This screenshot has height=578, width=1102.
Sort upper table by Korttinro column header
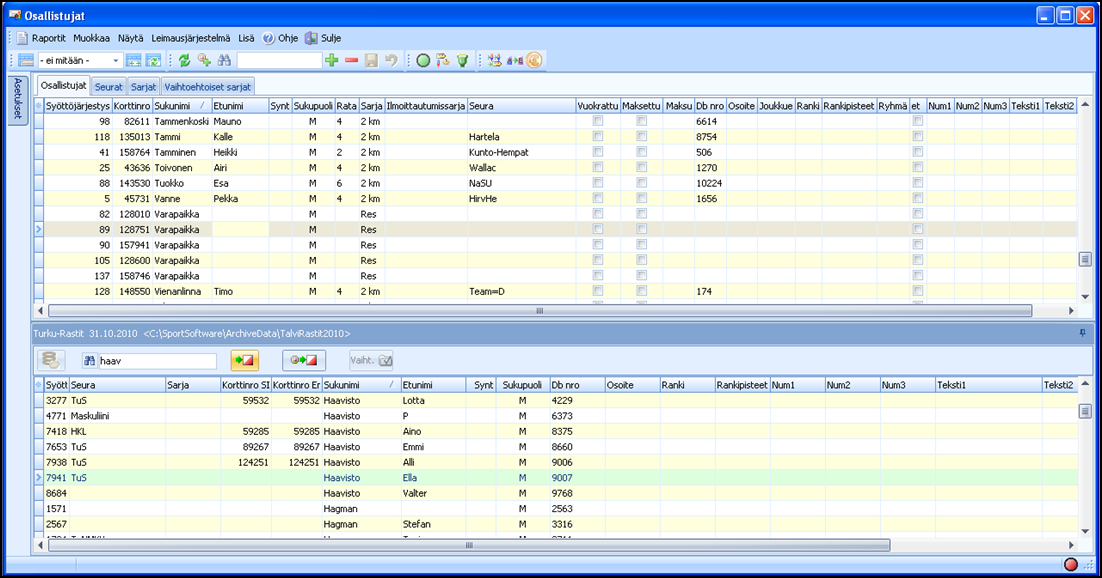(132, 106)
